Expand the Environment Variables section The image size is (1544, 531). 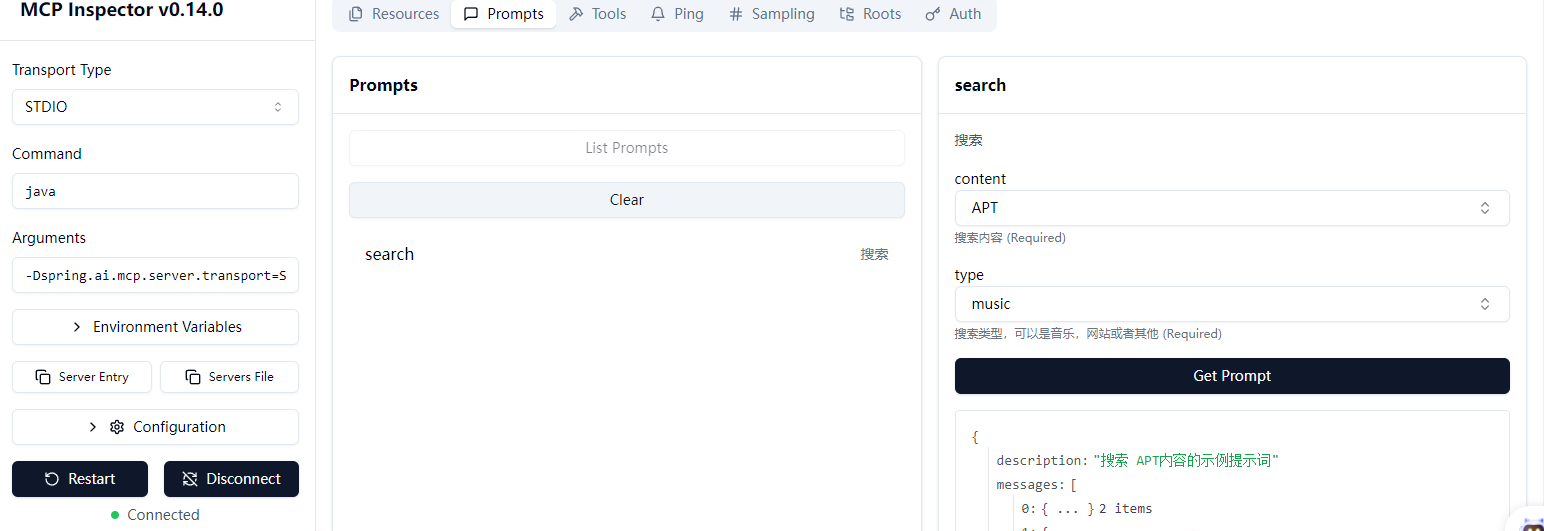[155, 327]
